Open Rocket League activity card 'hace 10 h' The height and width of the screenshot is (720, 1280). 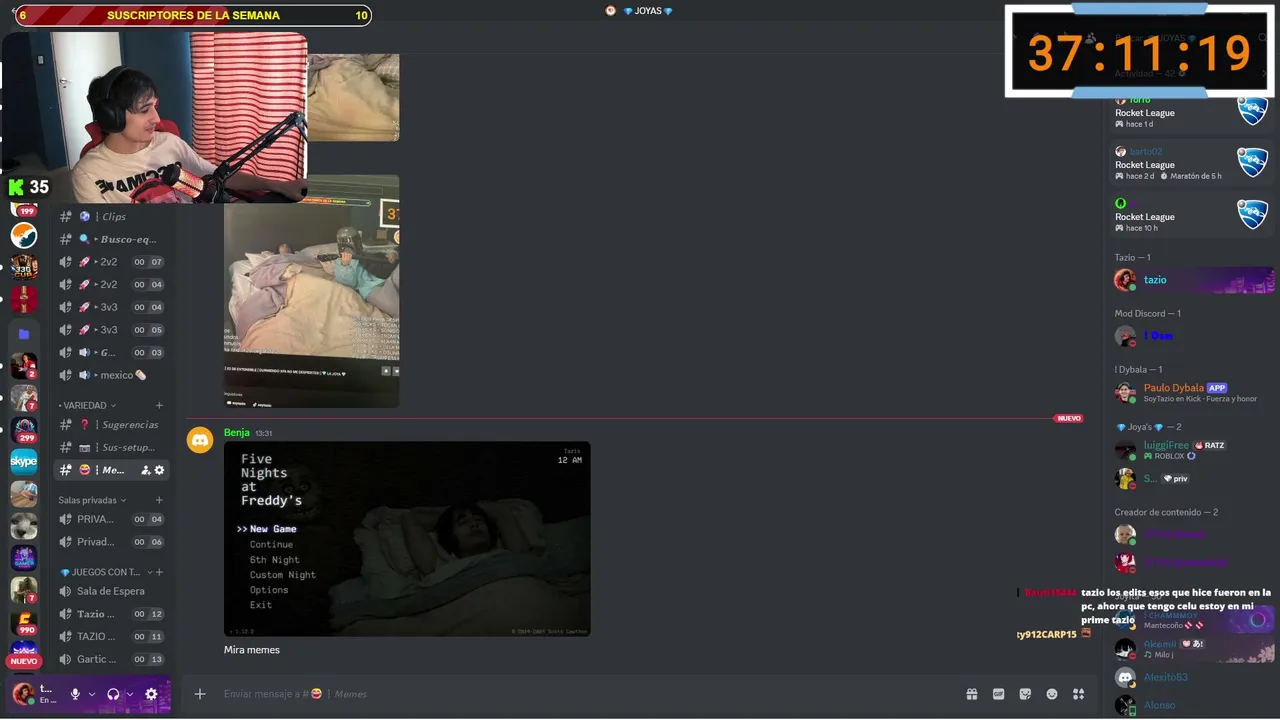click(1193, 216)
